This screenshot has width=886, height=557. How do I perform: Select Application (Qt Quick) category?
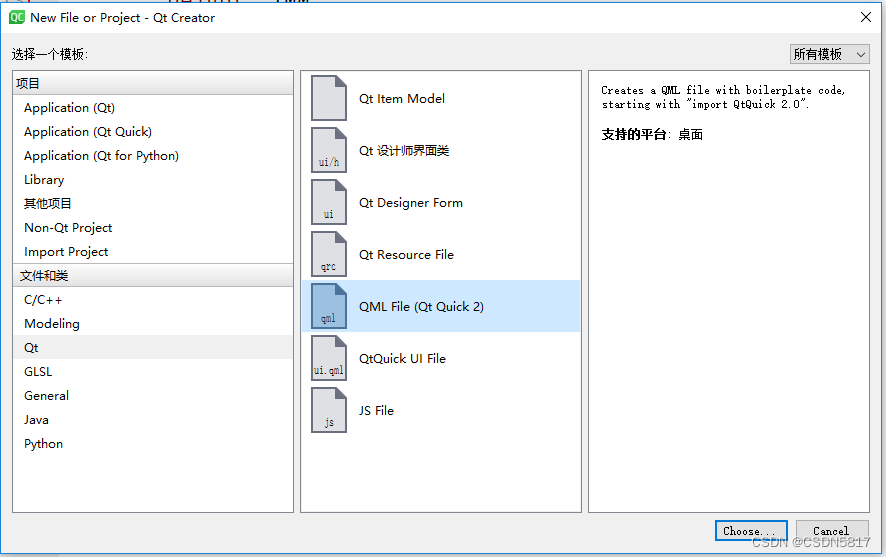point(153,132)
